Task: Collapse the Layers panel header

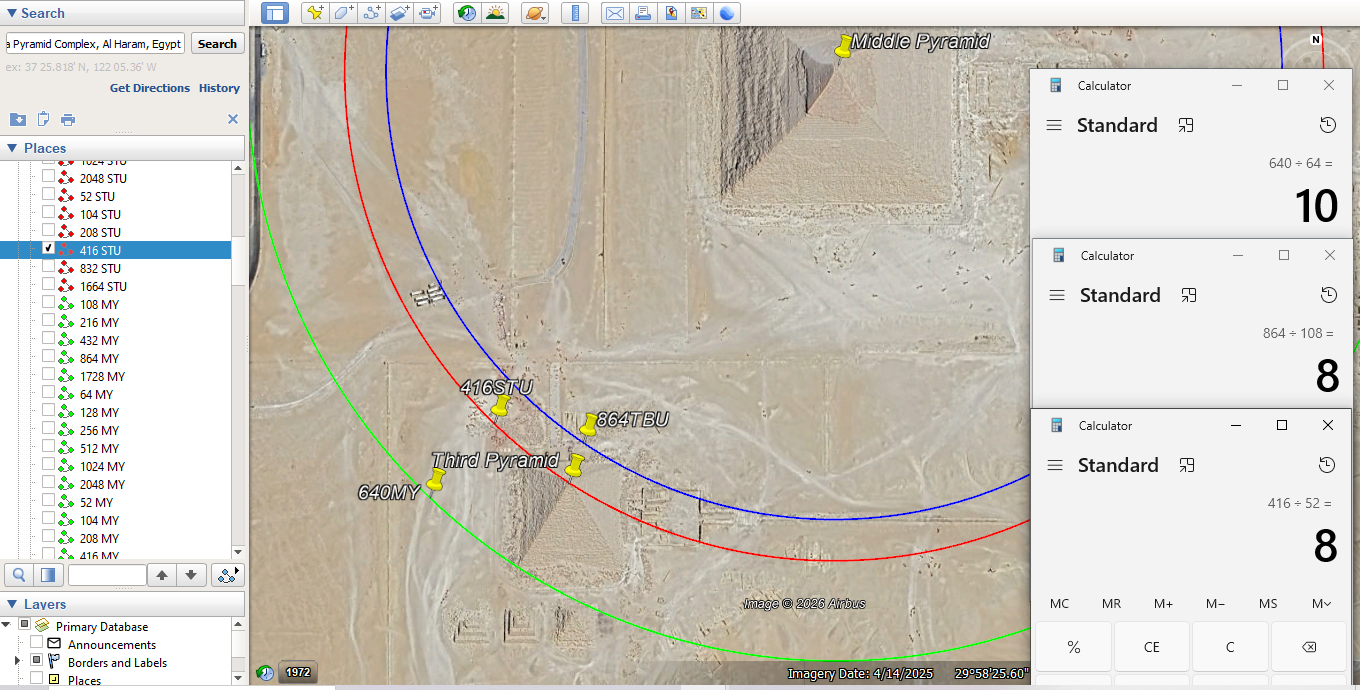Action: 12,604
